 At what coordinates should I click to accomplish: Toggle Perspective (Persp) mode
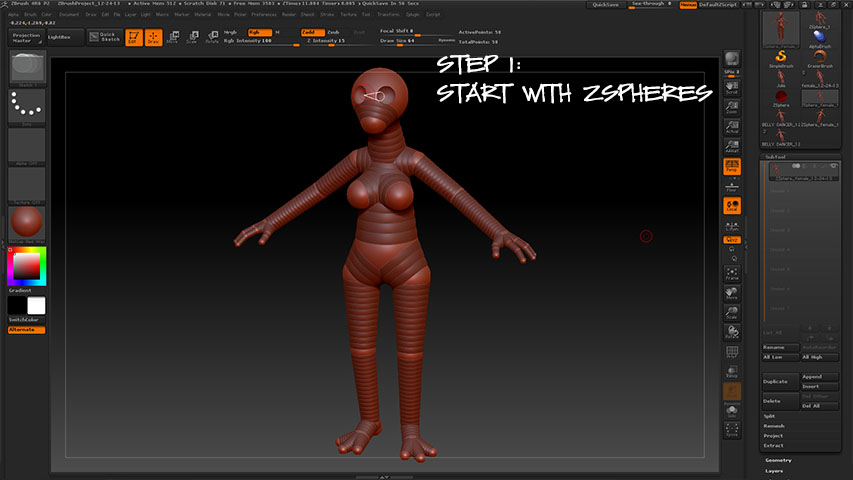(732, 166)
